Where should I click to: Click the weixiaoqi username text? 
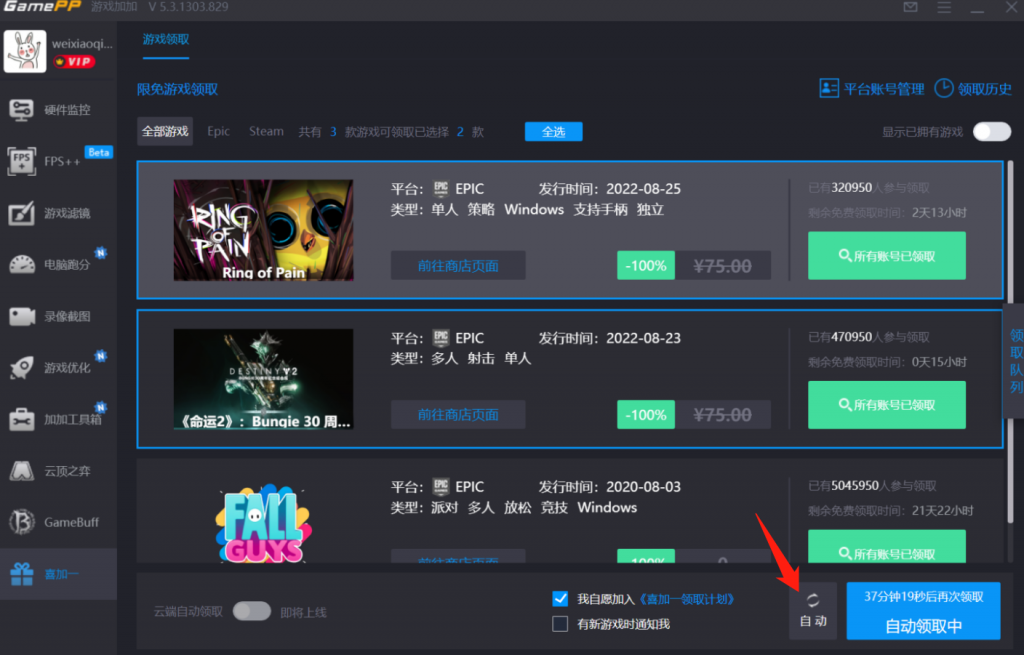pyautogui.click(x=82, y=44)
